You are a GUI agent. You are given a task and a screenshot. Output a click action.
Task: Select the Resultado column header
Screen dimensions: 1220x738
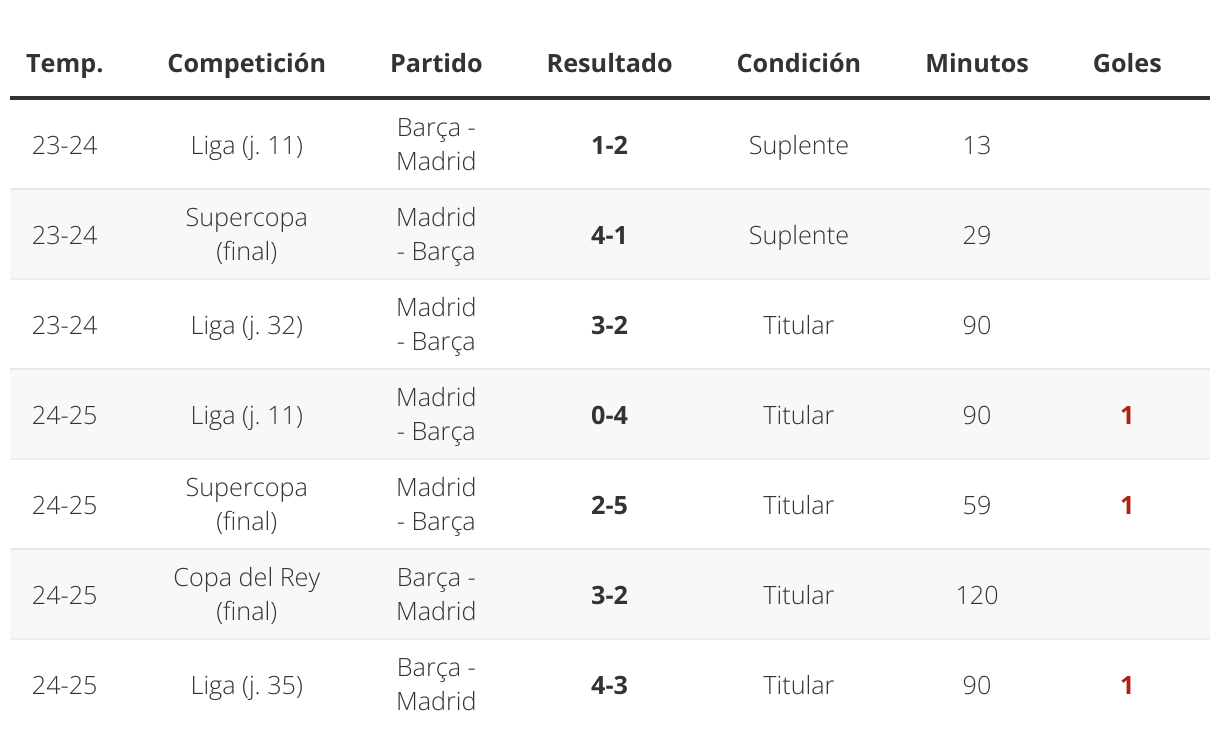609,63
